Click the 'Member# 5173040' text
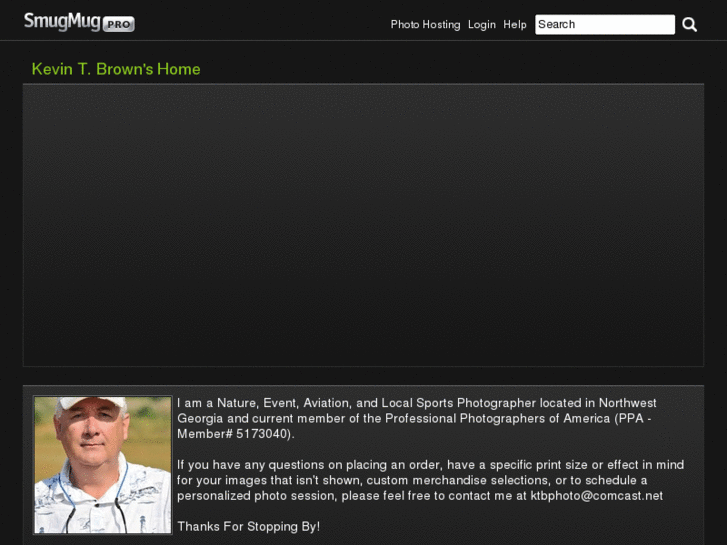The height and width of the screenshot is (545, 727). click(234, 434)
